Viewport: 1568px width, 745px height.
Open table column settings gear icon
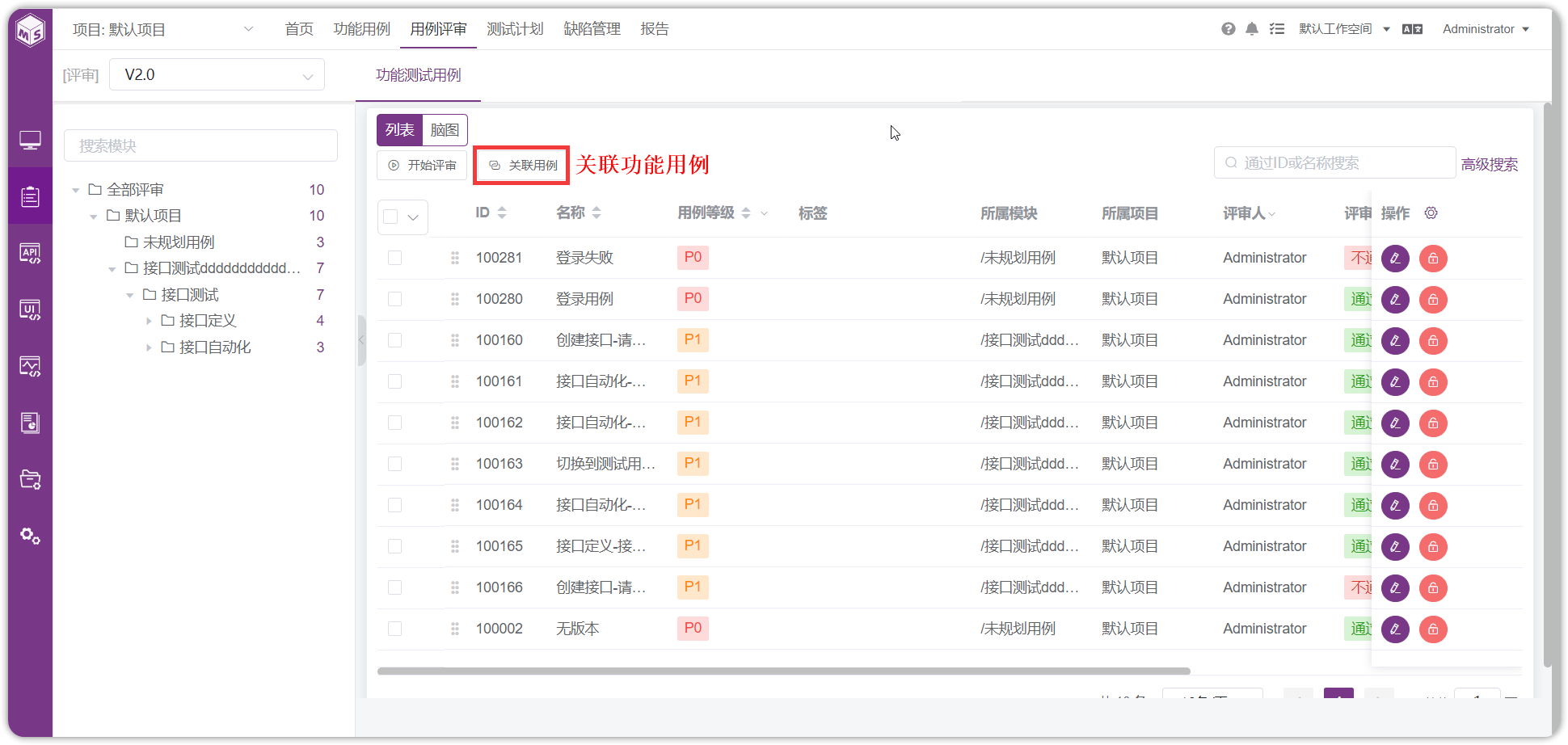[x=1431, y=213]
